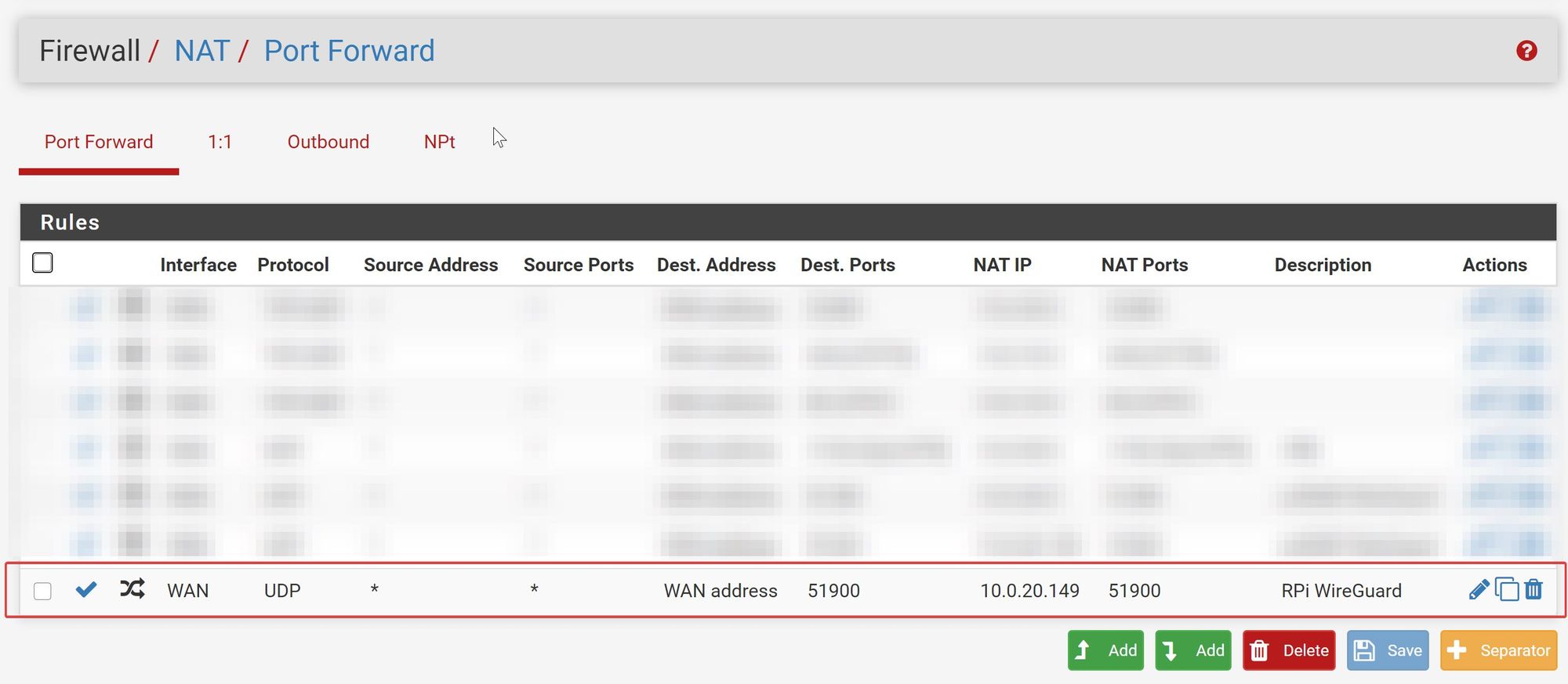This screenshot has height=684, width=1568.
Task: Switch to the Port Forward tab
Action: click(99, 142)
